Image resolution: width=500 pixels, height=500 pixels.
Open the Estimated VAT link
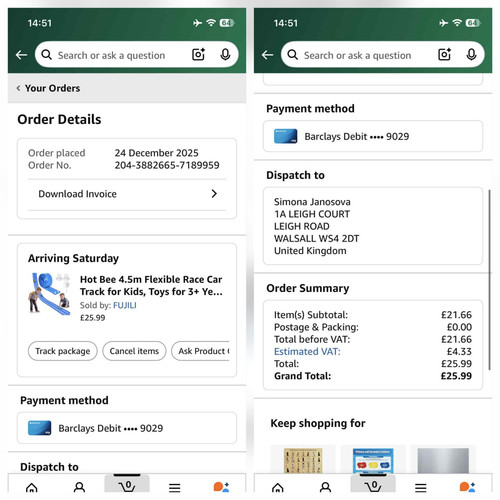coord(307,352)
